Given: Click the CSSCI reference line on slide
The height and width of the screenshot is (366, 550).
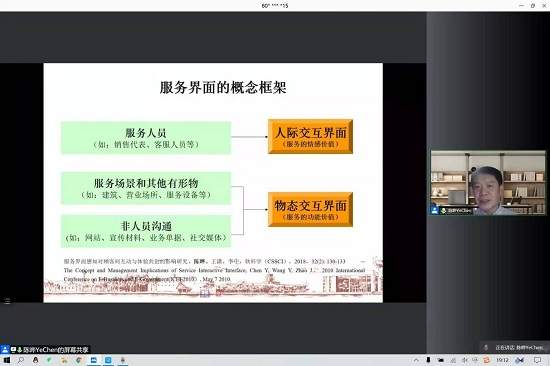Looking at the screenshot, I should tap(204, 261).
